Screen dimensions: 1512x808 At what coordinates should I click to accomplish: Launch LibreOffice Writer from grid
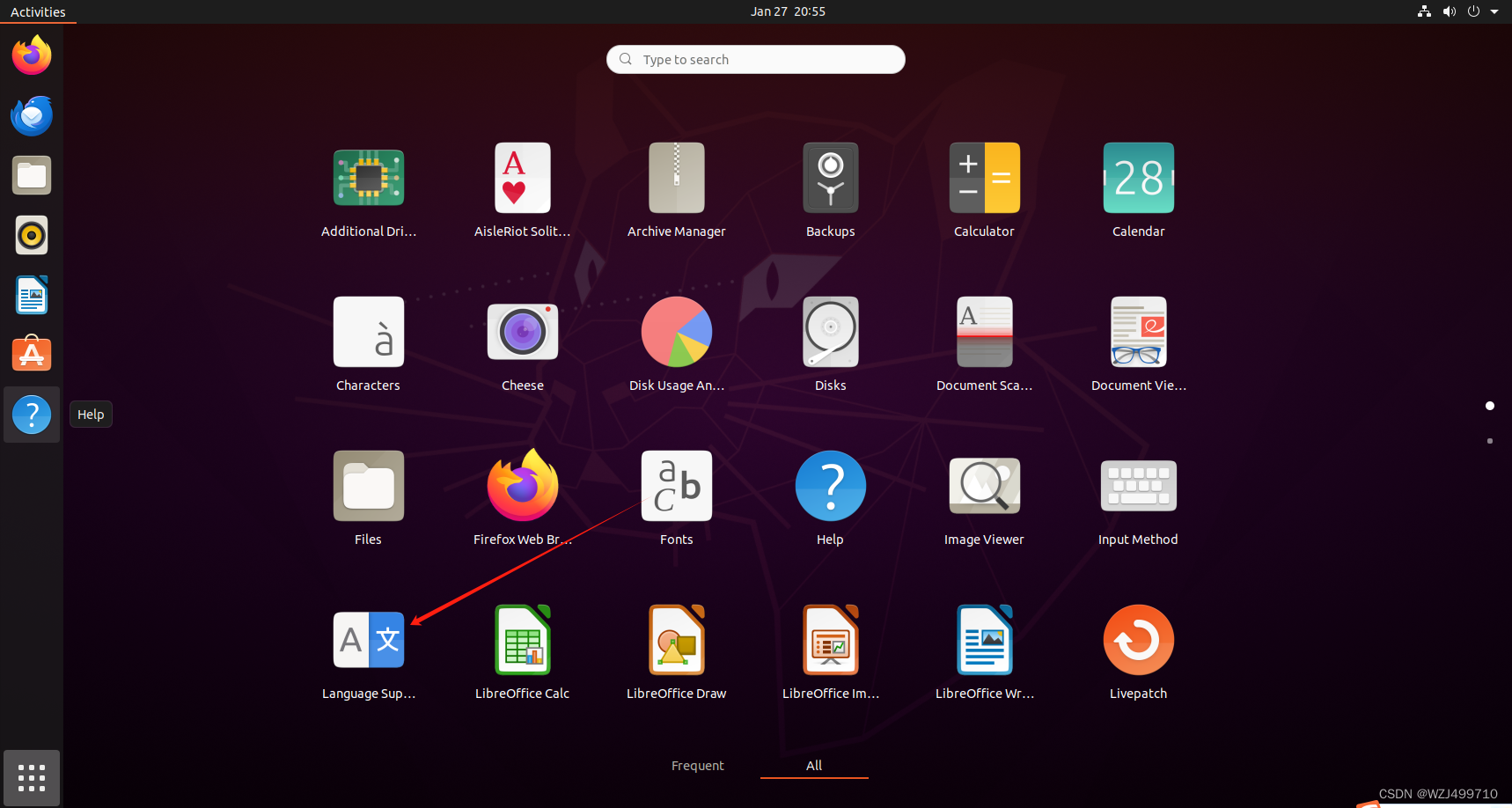(x=985, y=641)
